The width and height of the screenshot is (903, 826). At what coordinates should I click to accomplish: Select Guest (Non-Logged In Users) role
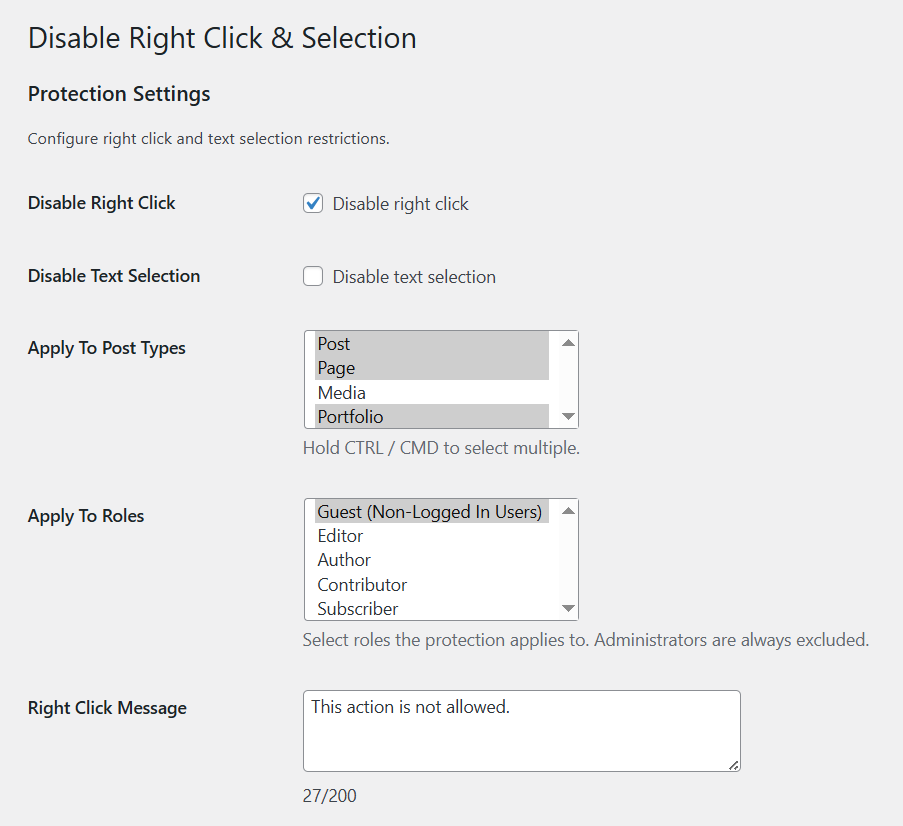pyautogui.click(x=430, y=512)
